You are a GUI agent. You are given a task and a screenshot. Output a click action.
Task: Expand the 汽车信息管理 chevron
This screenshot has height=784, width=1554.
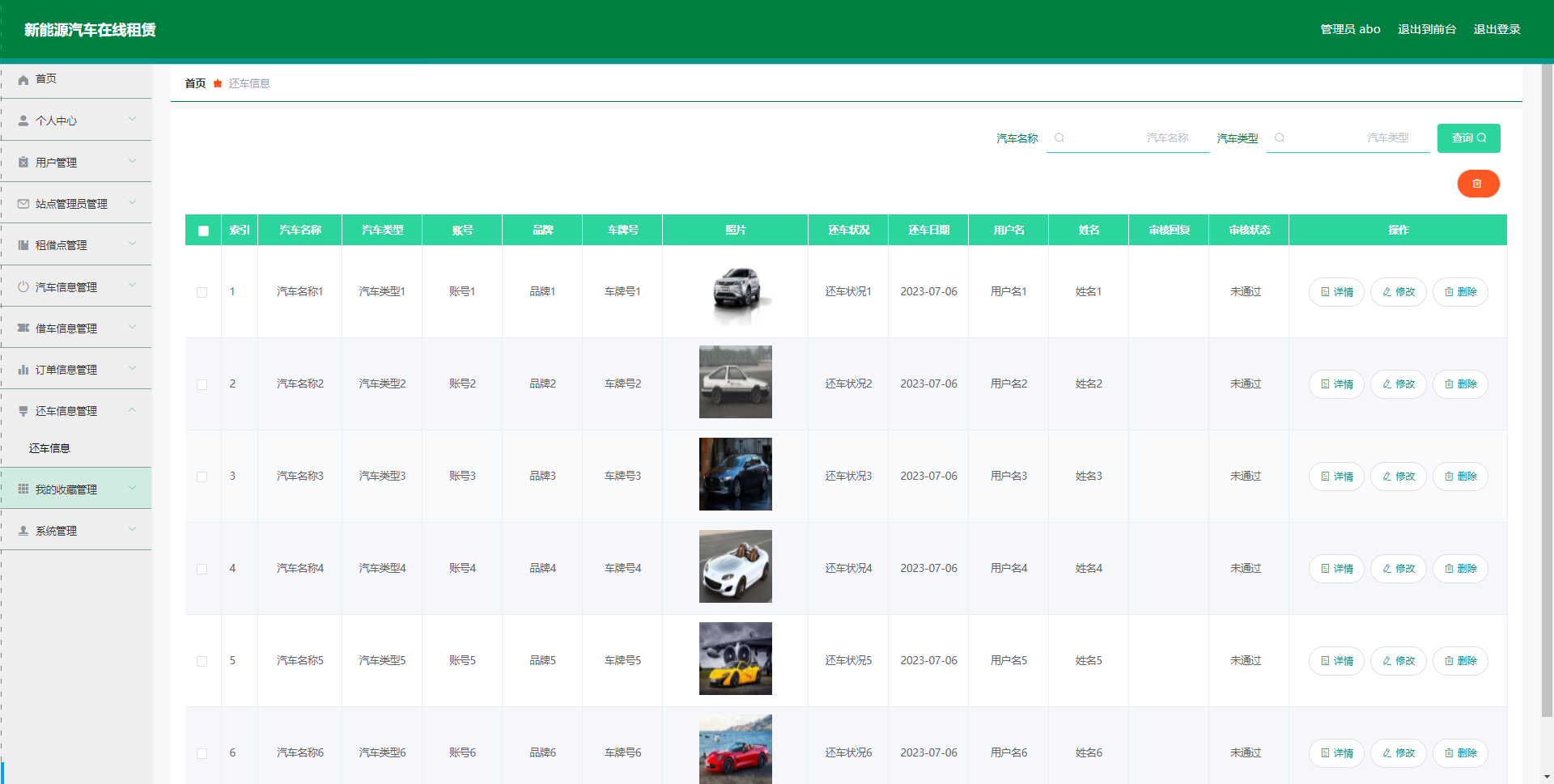tap(132, 286)
